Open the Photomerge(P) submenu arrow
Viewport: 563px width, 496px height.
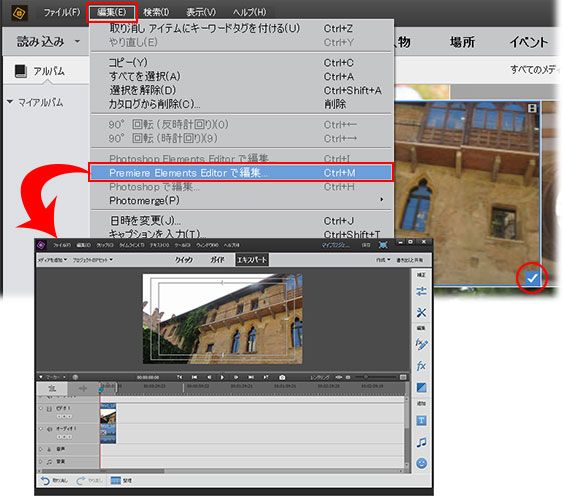tap(382, 200)
